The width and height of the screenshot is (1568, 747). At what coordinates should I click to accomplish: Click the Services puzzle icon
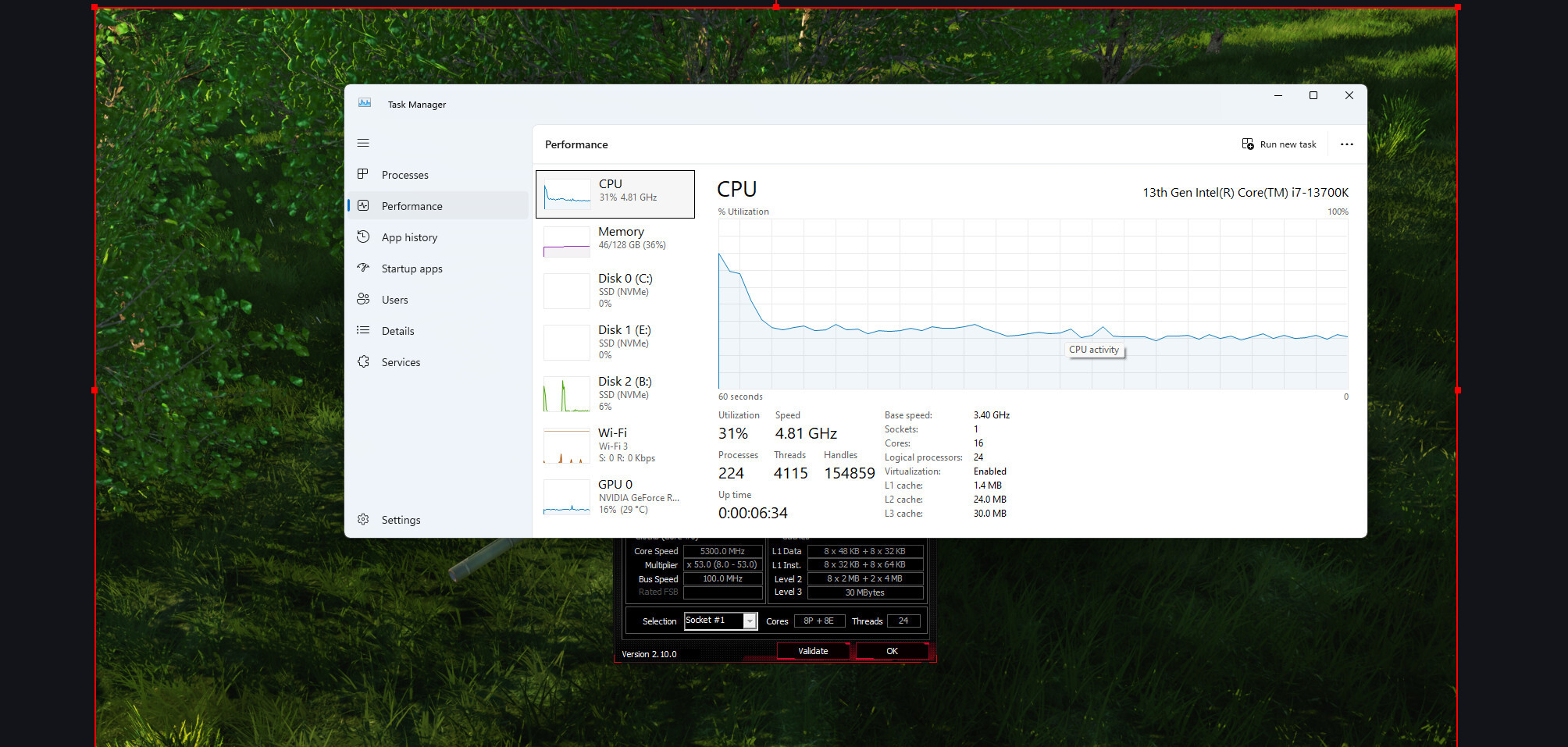(363, 361)
